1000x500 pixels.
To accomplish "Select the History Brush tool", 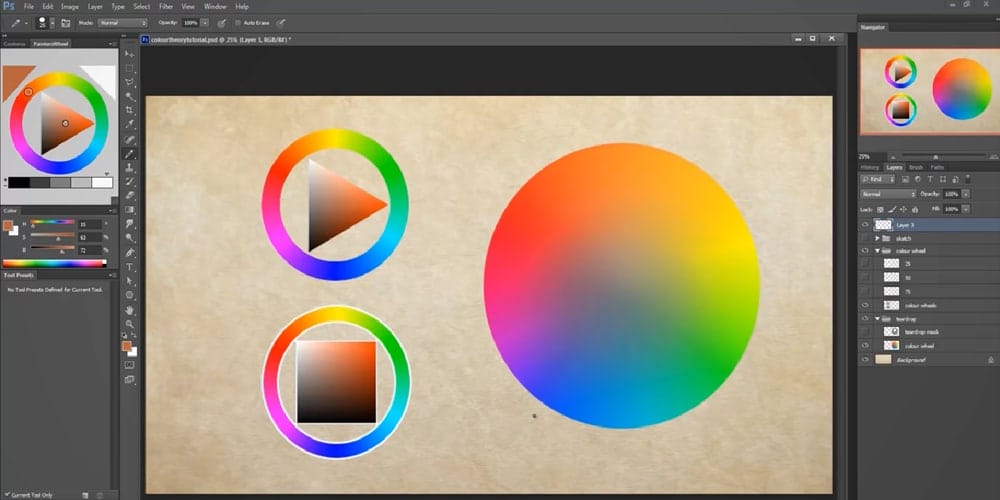I will coord(129,182).
